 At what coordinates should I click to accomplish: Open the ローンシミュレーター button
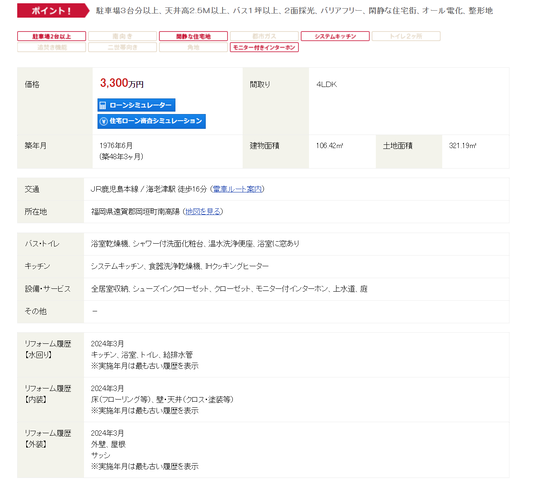pos(136,105)
